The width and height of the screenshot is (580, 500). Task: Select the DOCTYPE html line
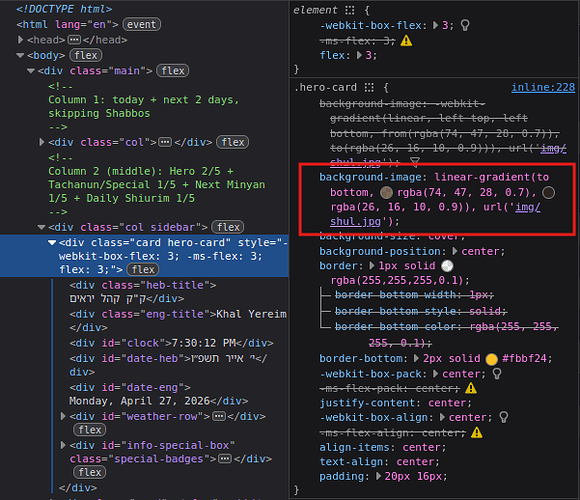click(64, 9)
